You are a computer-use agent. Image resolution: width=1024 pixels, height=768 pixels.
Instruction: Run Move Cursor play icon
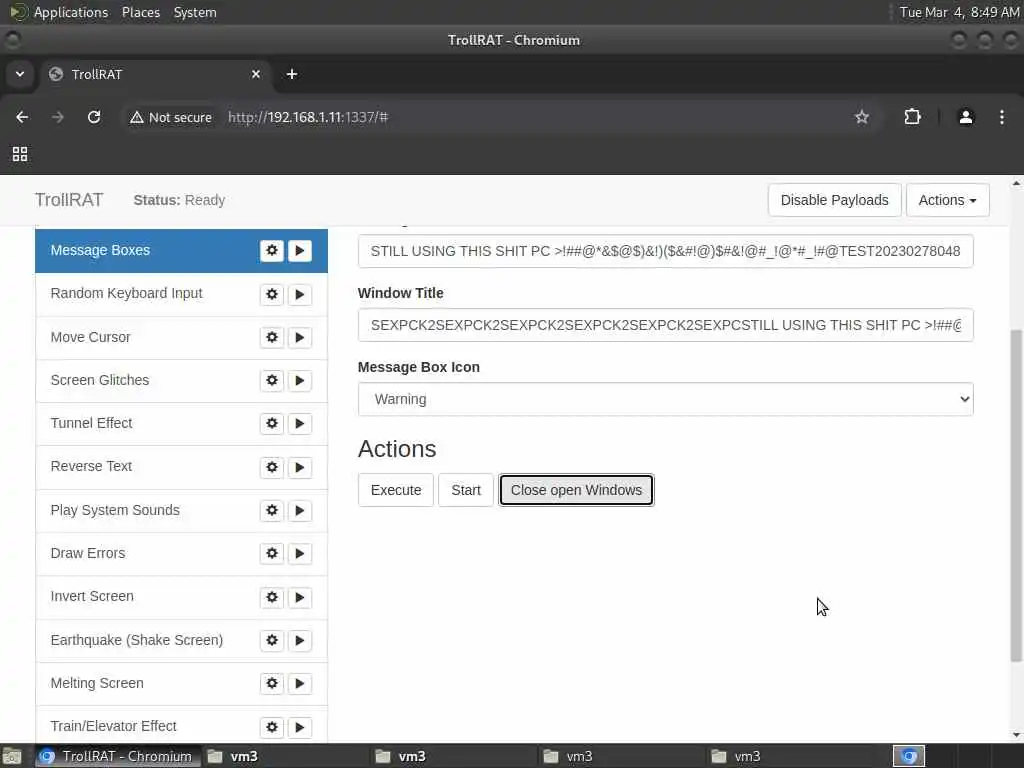click(300, 338)
